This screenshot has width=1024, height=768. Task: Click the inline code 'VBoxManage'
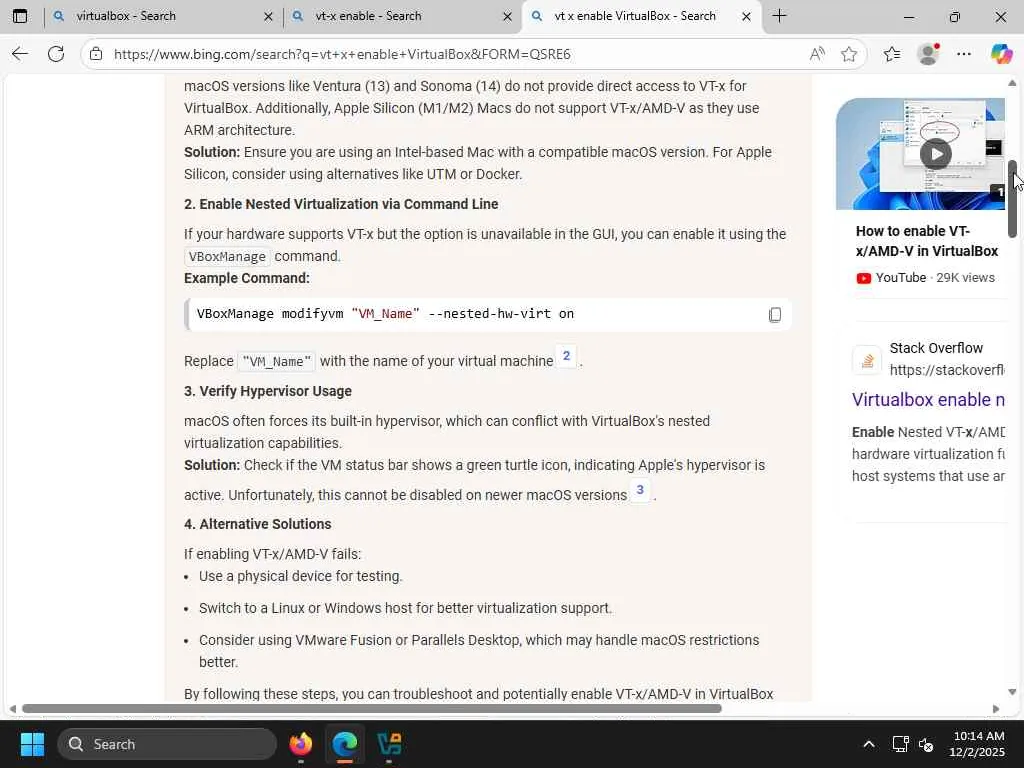(x=227, y=257)
